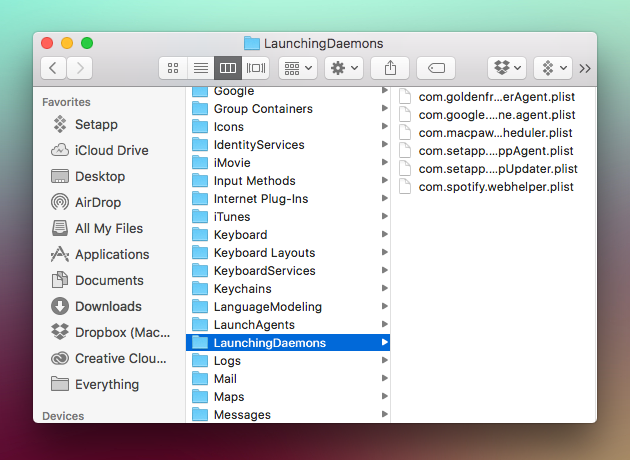This screenshot has width=630, height=460.
Task: Click the LaunchingDaemons title bar folder icon
Action: (252, 43)
